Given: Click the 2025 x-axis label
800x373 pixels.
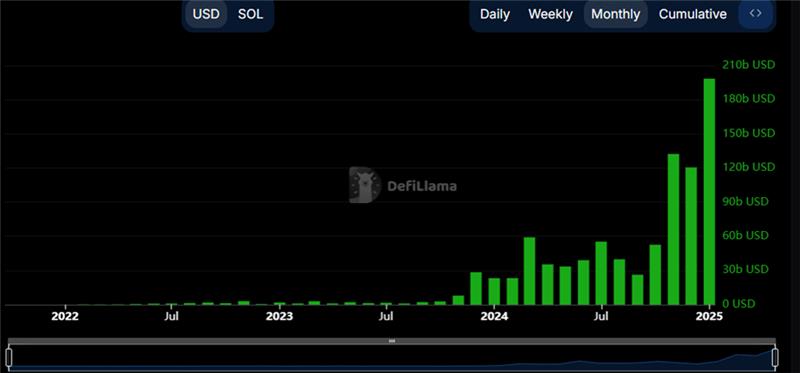Looking at the screenshot, I should pos(709,316).
